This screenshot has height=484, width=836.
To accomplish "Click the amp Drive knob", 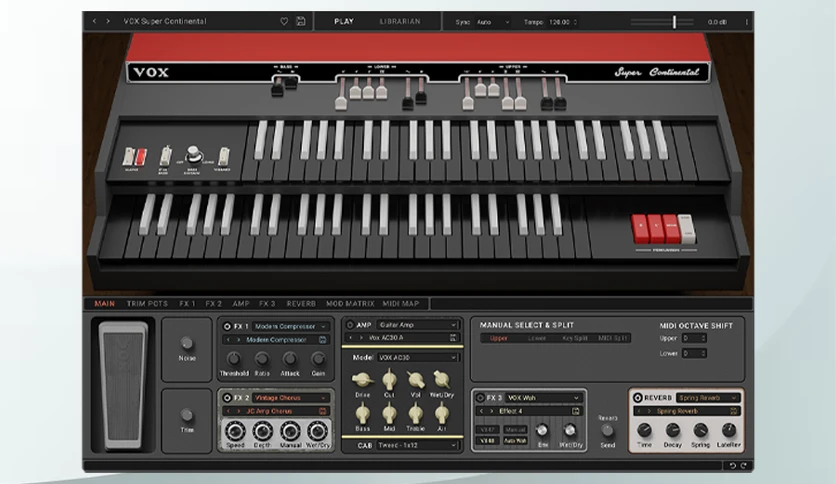I will [x=363, y=380].
